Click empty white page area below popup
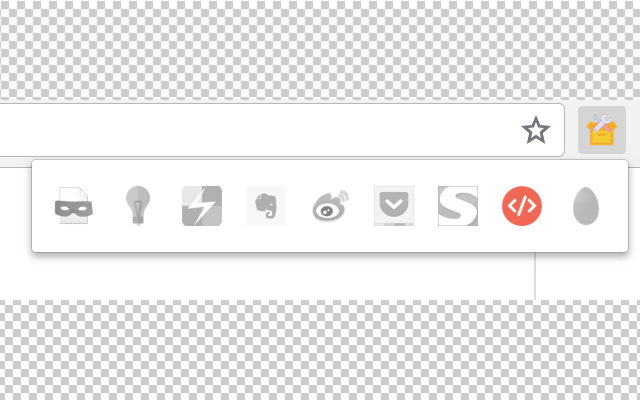640x400 pixels. 265,276
